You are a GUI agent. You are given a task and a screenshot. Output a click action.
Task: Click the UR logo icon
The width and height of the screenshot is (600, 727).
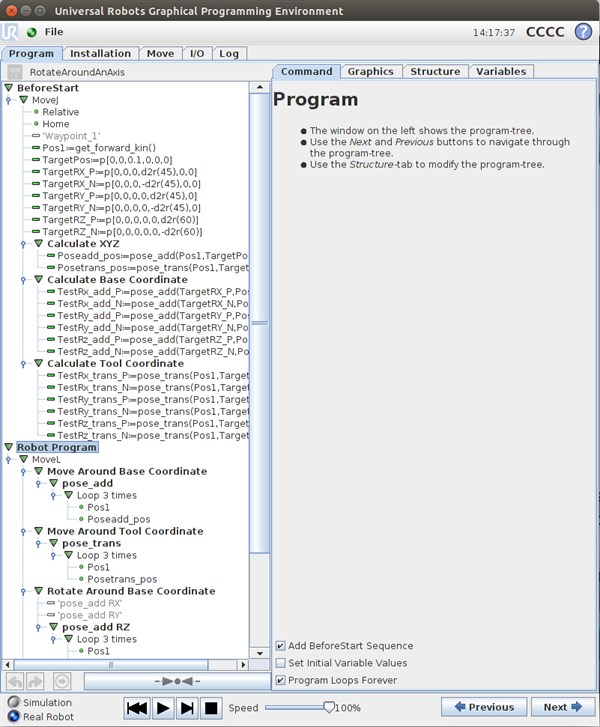point(10,32)
